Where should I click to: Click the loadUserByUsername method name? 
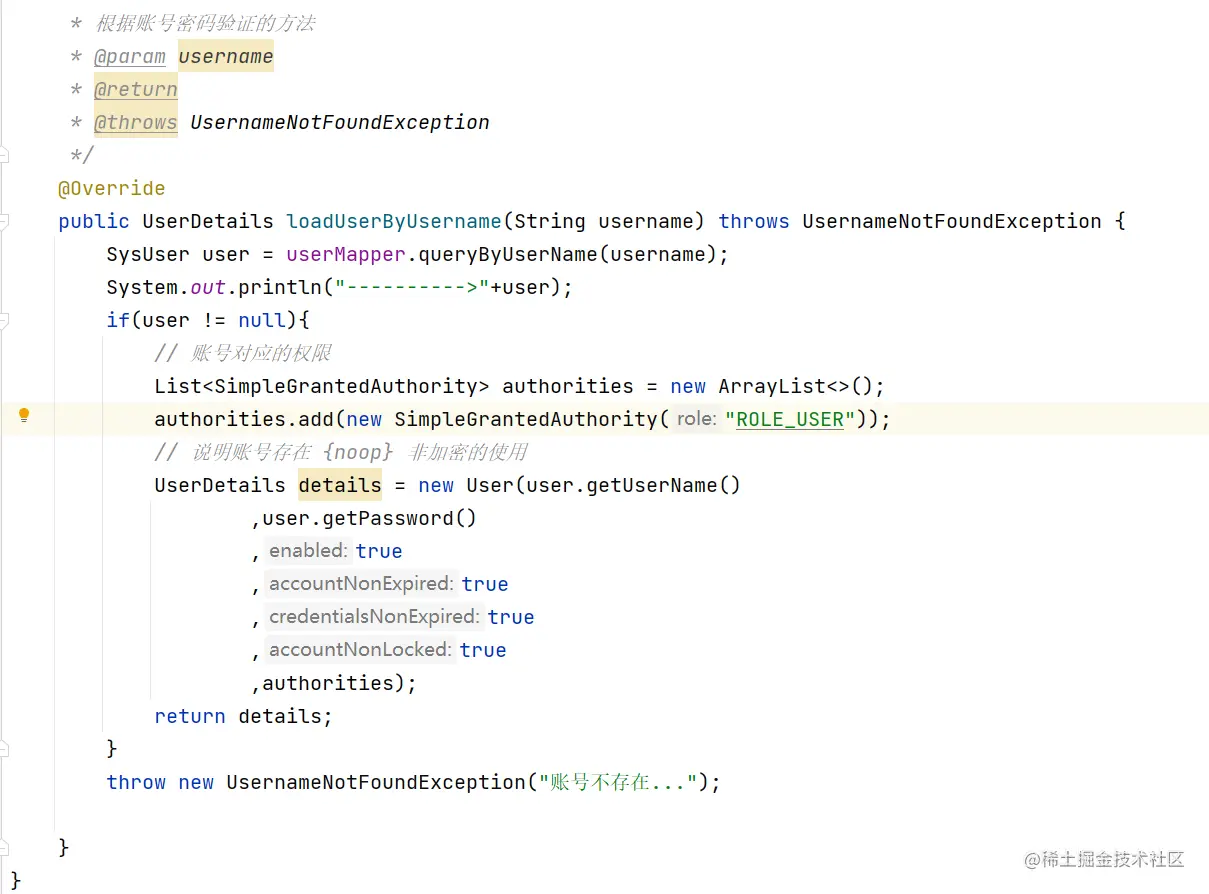tap(394, 221)
